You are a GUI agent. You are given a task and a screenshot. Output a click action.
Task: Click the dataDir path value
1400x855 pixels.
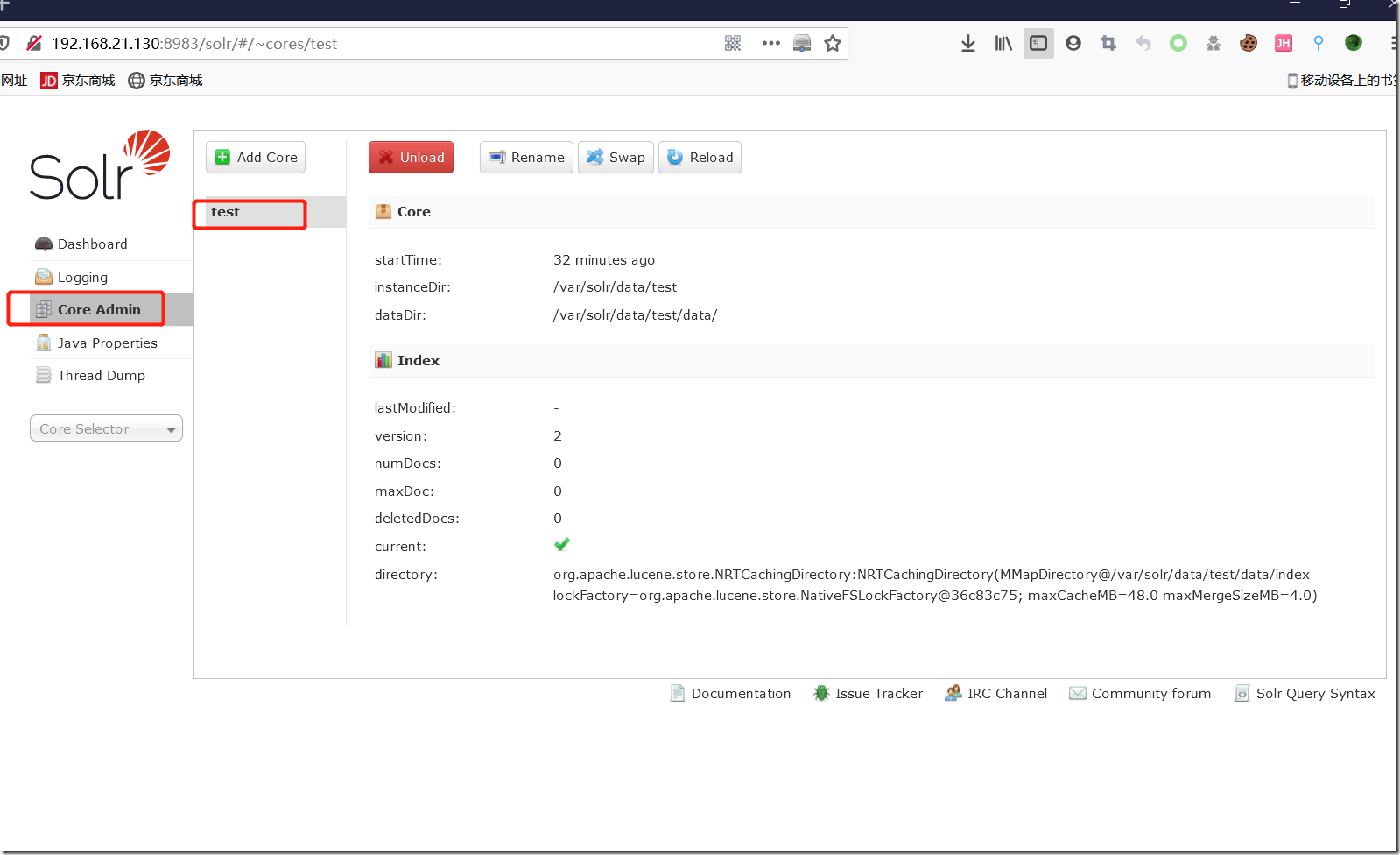[635, 315]
